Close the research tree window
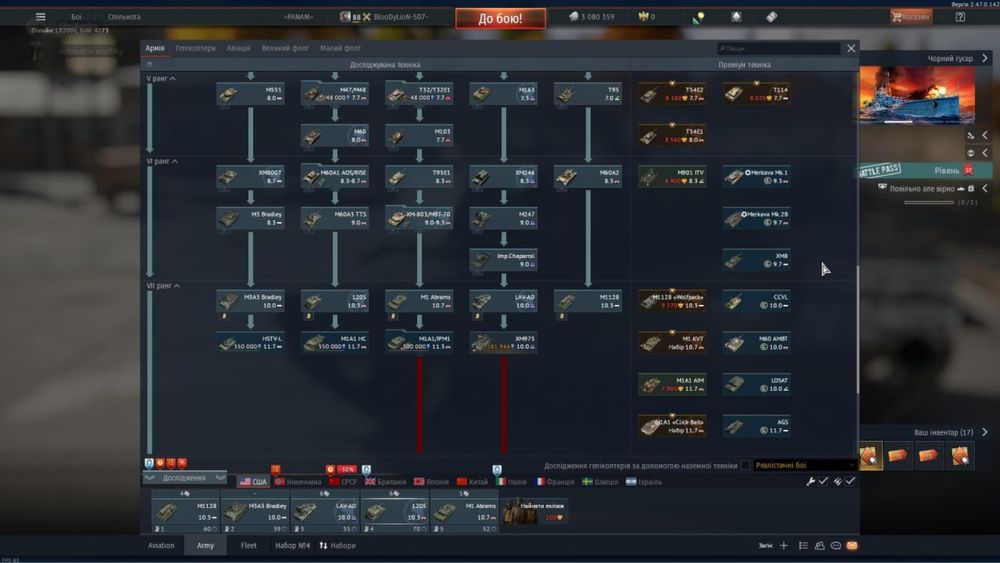Image resolution: width=1000 pixels, height=563 pixels. (851, 48)
